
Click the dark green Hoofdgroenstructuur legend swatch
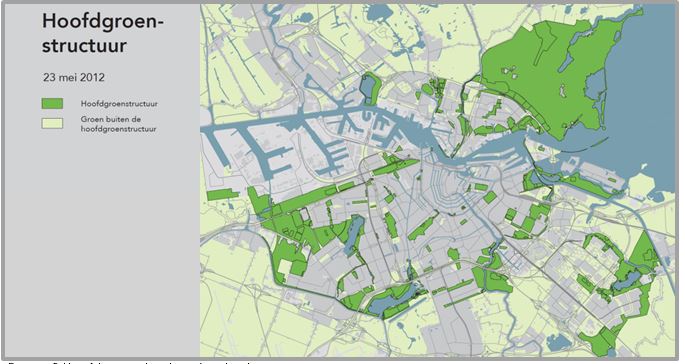pos(52,103)
